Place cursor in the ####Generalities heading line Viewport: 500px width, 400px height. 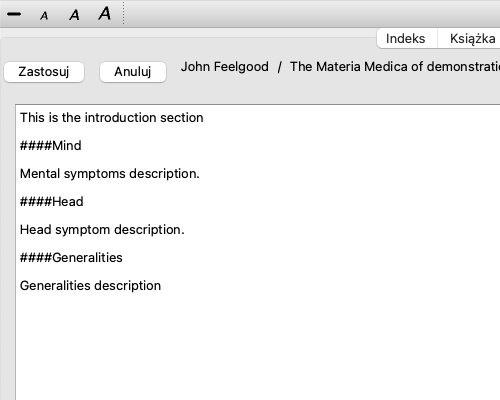coord(71,258)
